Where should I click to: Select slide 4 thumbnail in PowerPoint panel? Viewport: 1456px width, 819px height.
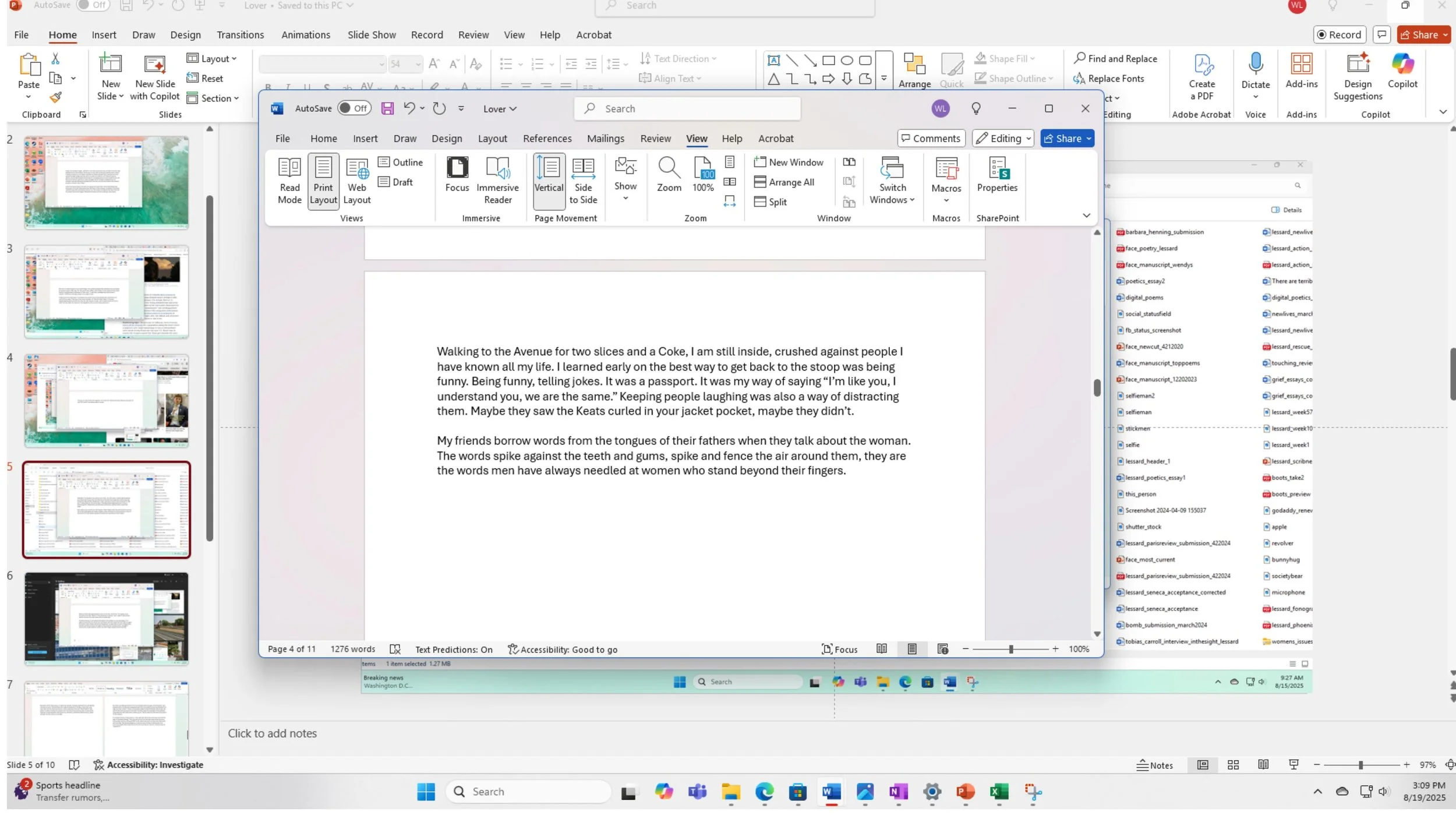tap(107, 401)
